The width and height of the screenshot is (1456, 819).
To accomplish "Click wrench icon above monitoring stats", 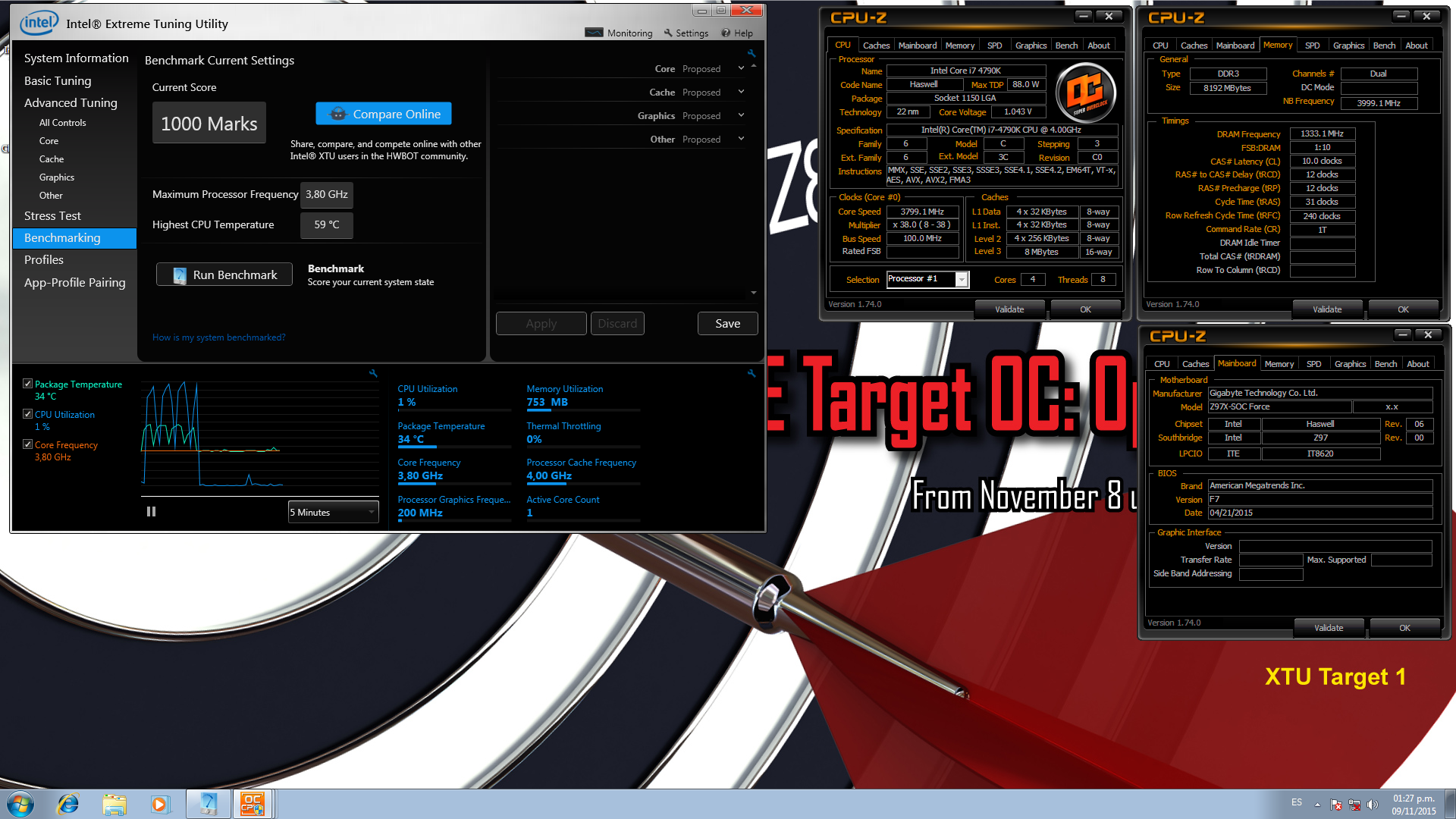I will [x=752, y=373].
